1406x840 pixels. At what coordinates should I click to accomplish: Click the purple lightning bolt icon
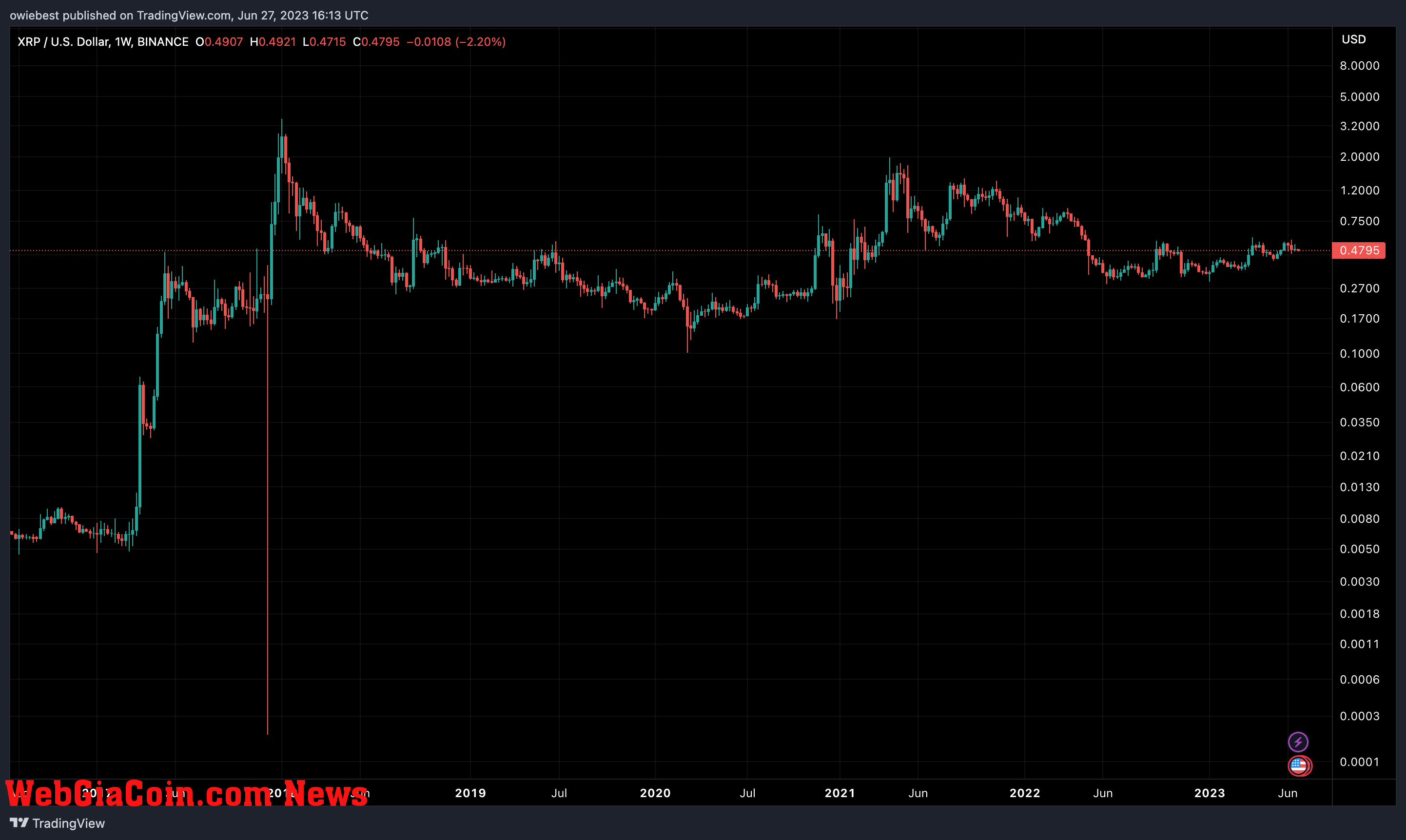point(1298,742)
